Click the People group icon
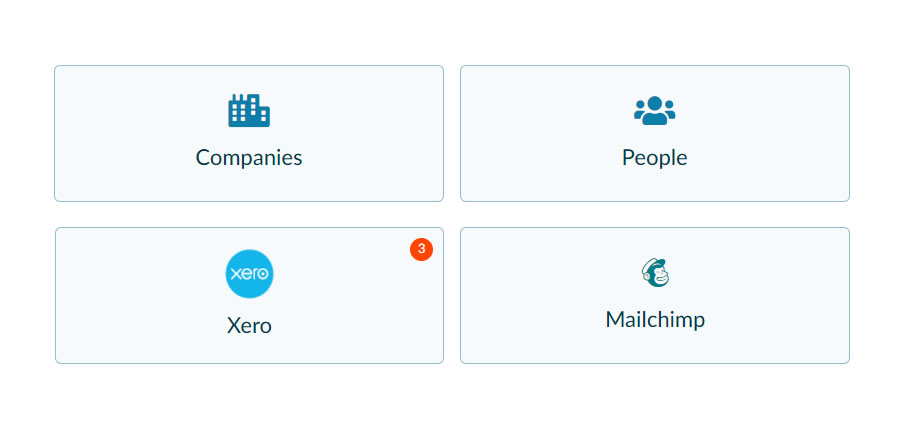 [x=655, y=110]
